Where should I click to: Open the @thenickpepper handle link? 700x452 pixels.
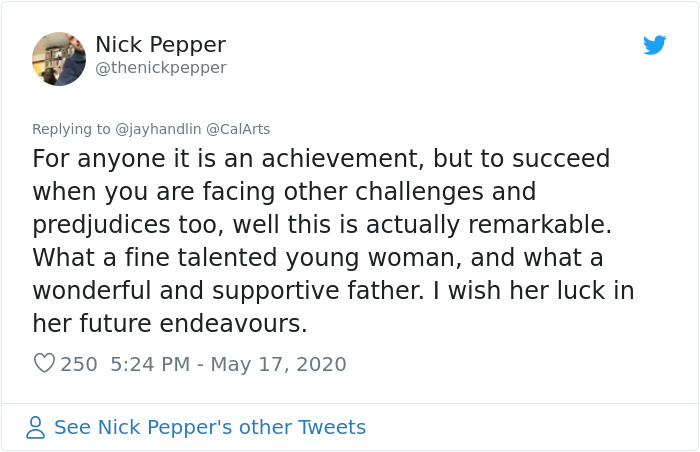pyautogui.click(x=160, y=68)
